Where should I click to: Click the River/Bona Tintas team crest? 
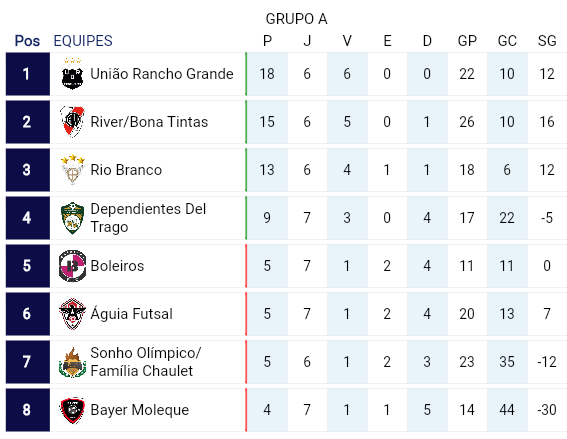[x=72, y=122]
